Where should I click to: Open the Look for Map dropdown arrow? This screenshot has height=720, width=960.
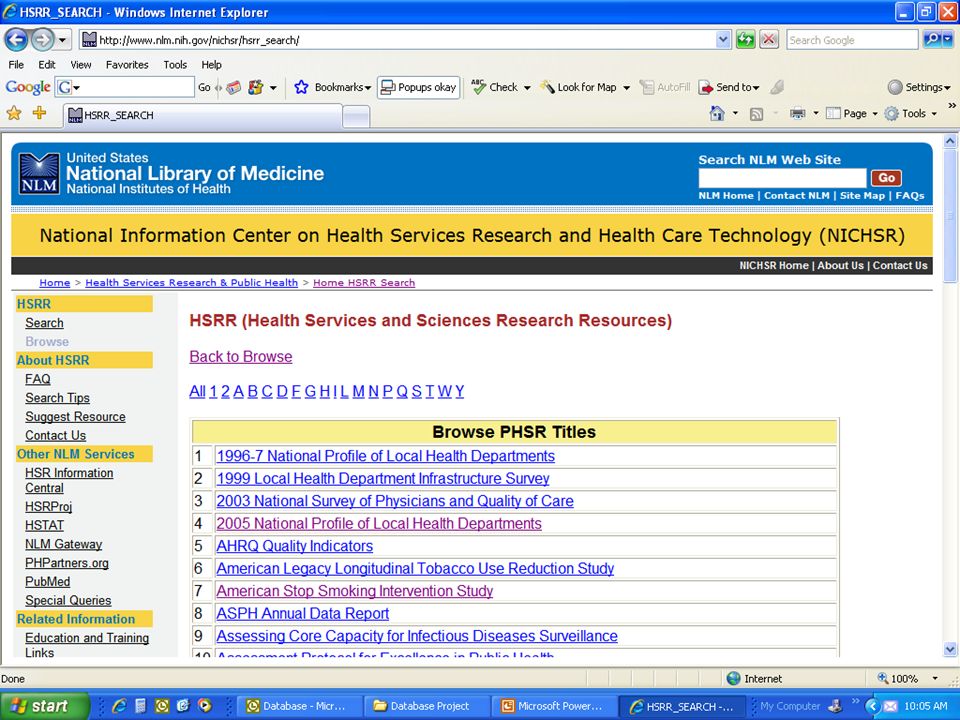tap(626, 88)
